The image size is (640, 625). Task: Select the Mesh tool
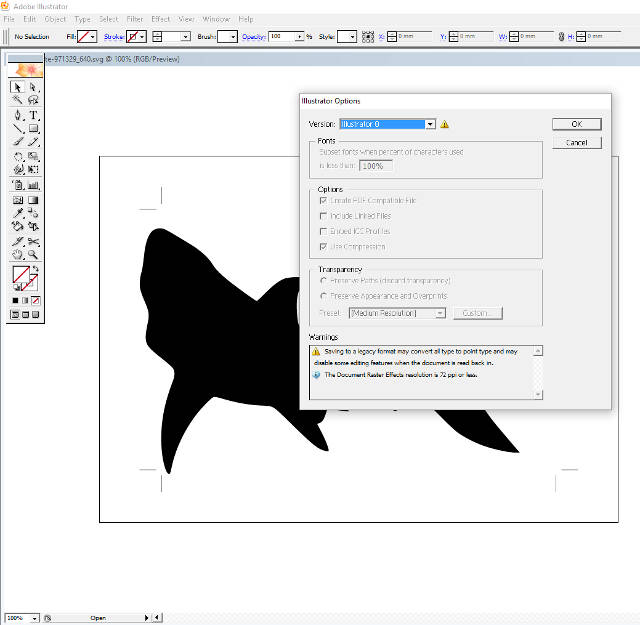(17, 200)
